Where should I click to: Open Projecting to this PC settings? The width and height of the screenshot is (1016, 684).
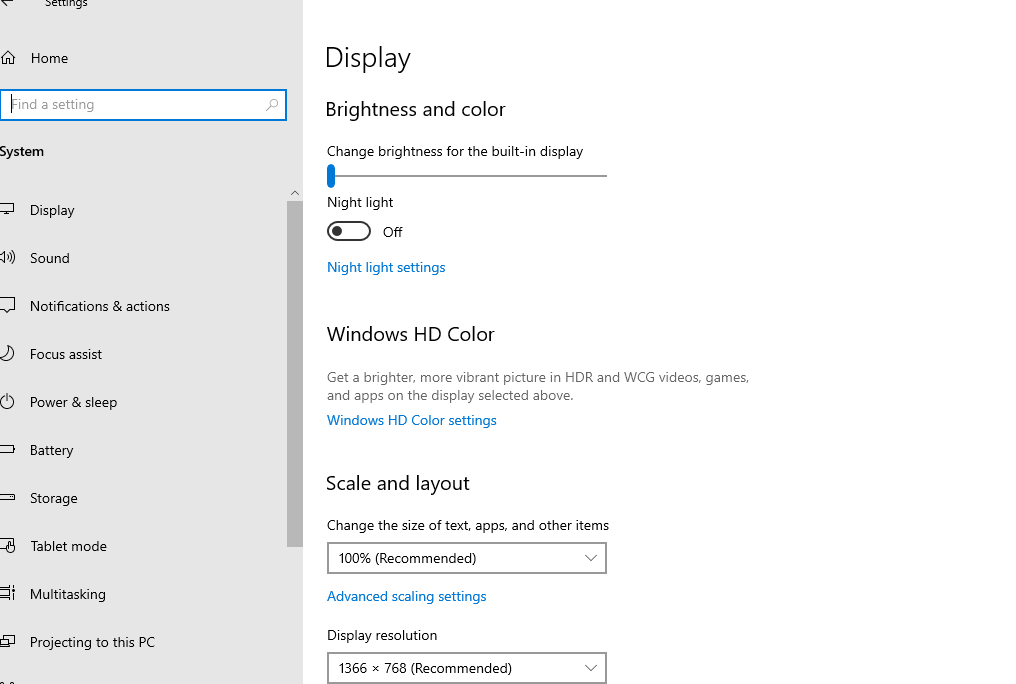[92, 642]
